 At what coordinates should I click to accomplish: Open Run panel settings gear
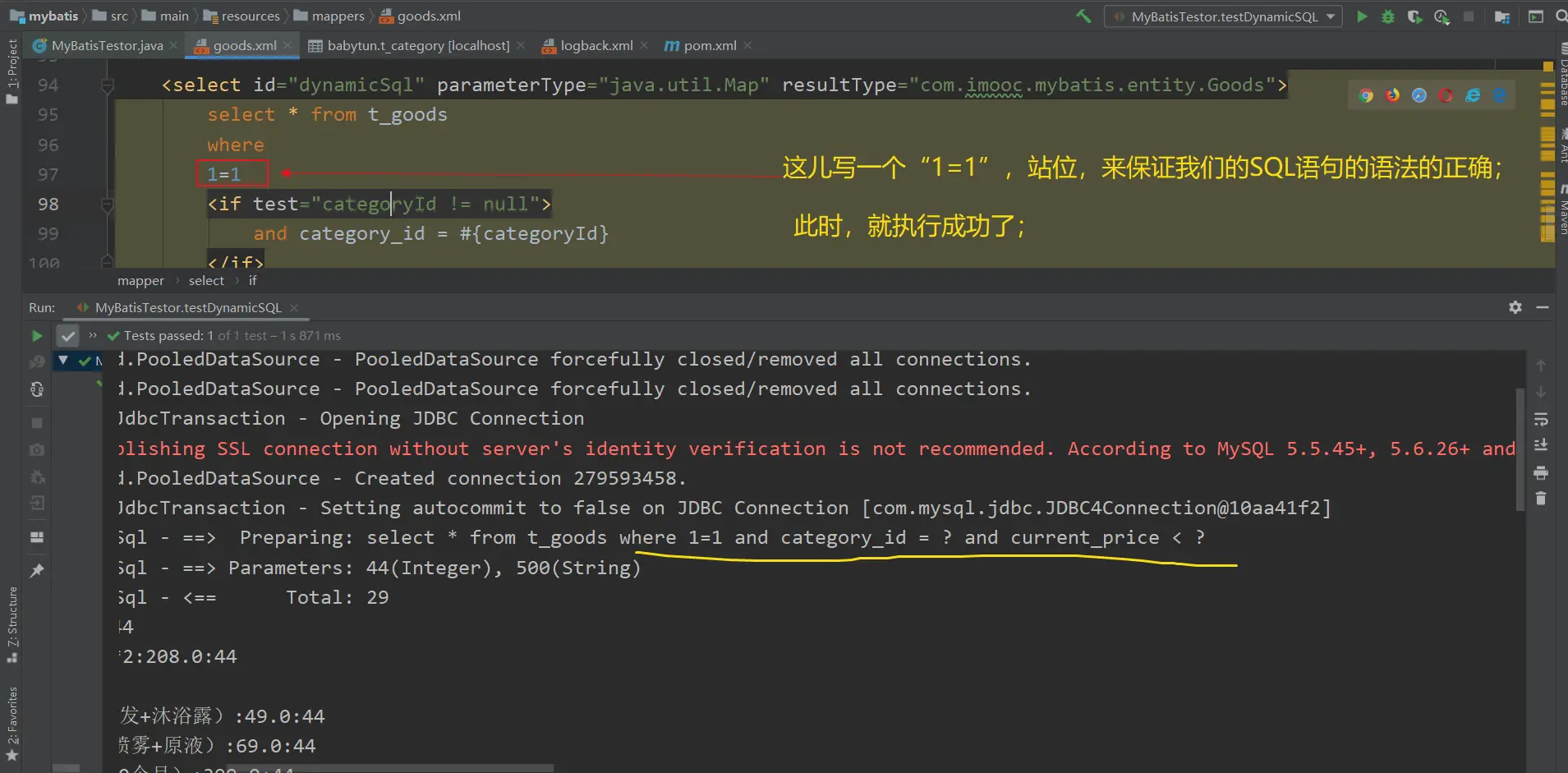coord(1515,307)
